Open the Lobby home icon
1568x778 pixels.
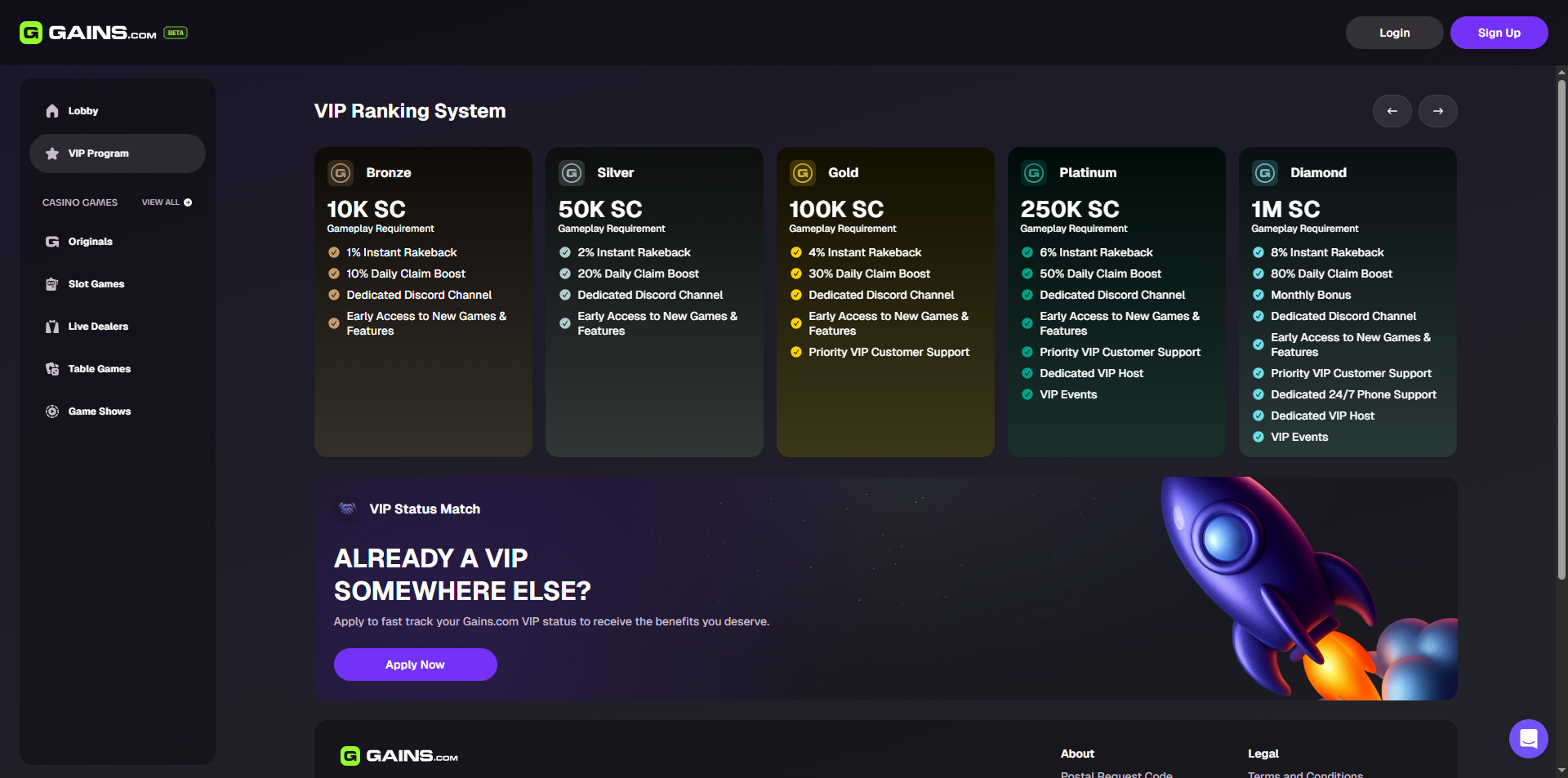(x=52, y=111)
